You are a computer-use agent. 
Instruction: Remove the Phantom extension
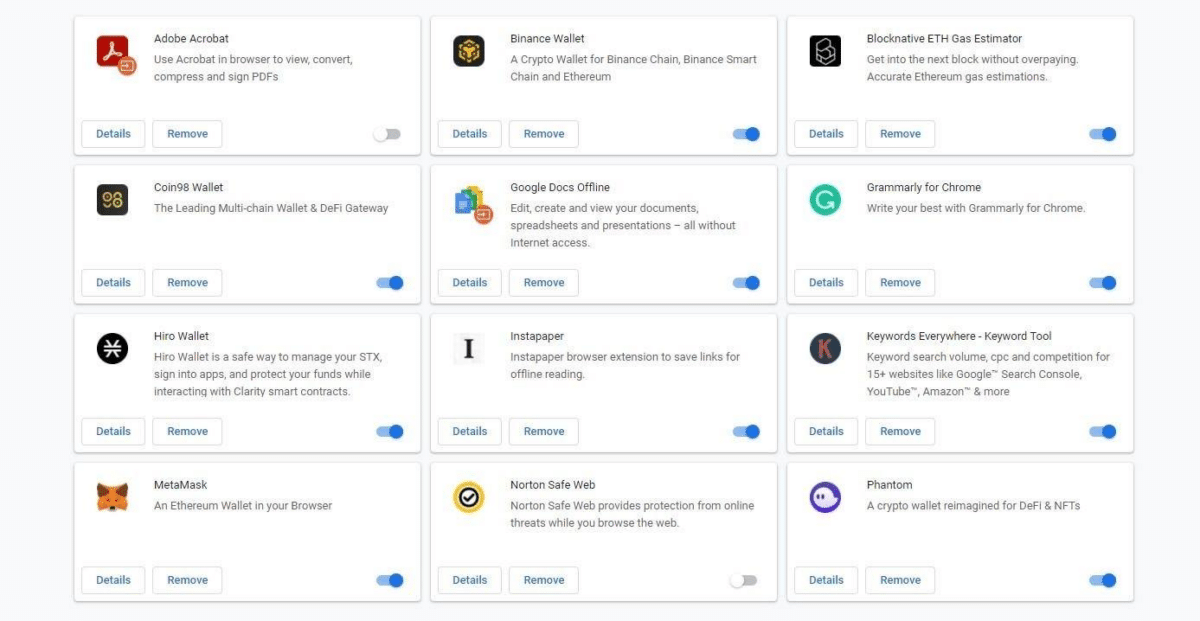point(900,580)
